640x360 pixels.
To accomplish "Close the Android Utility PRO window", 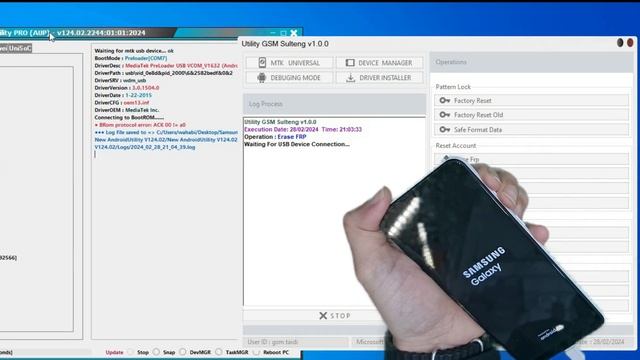I will coord(293,33).
